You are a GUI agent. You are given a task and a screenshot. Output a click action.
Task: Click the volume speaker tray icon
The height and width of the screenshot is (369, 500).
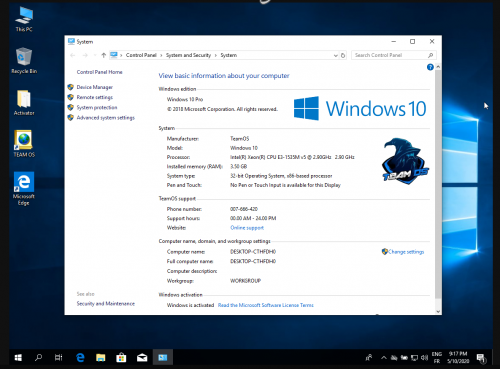(x=424, y=358)
